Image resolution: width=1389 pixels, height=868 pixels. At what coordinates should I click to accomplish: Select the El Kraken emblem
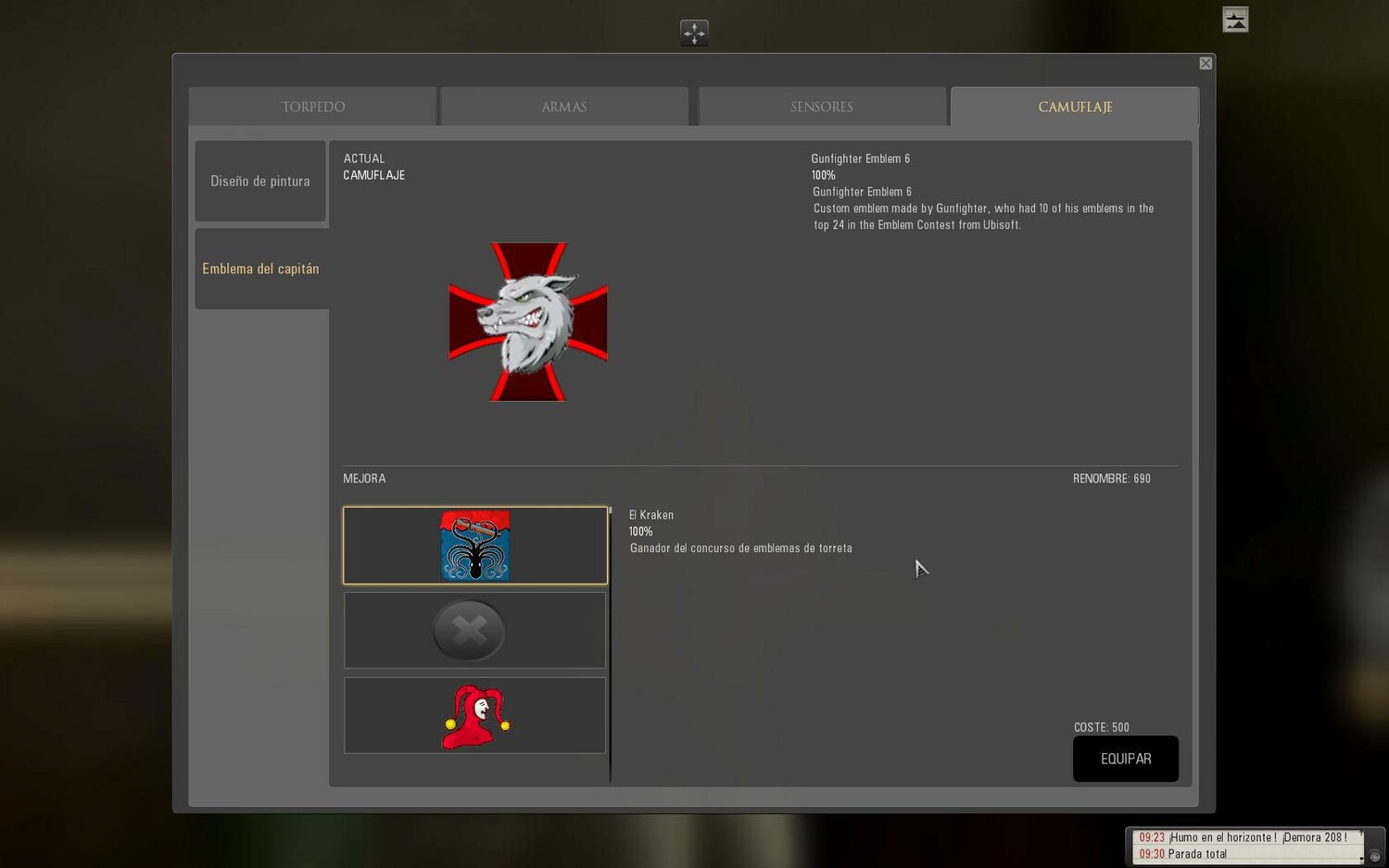pos(475,546)
